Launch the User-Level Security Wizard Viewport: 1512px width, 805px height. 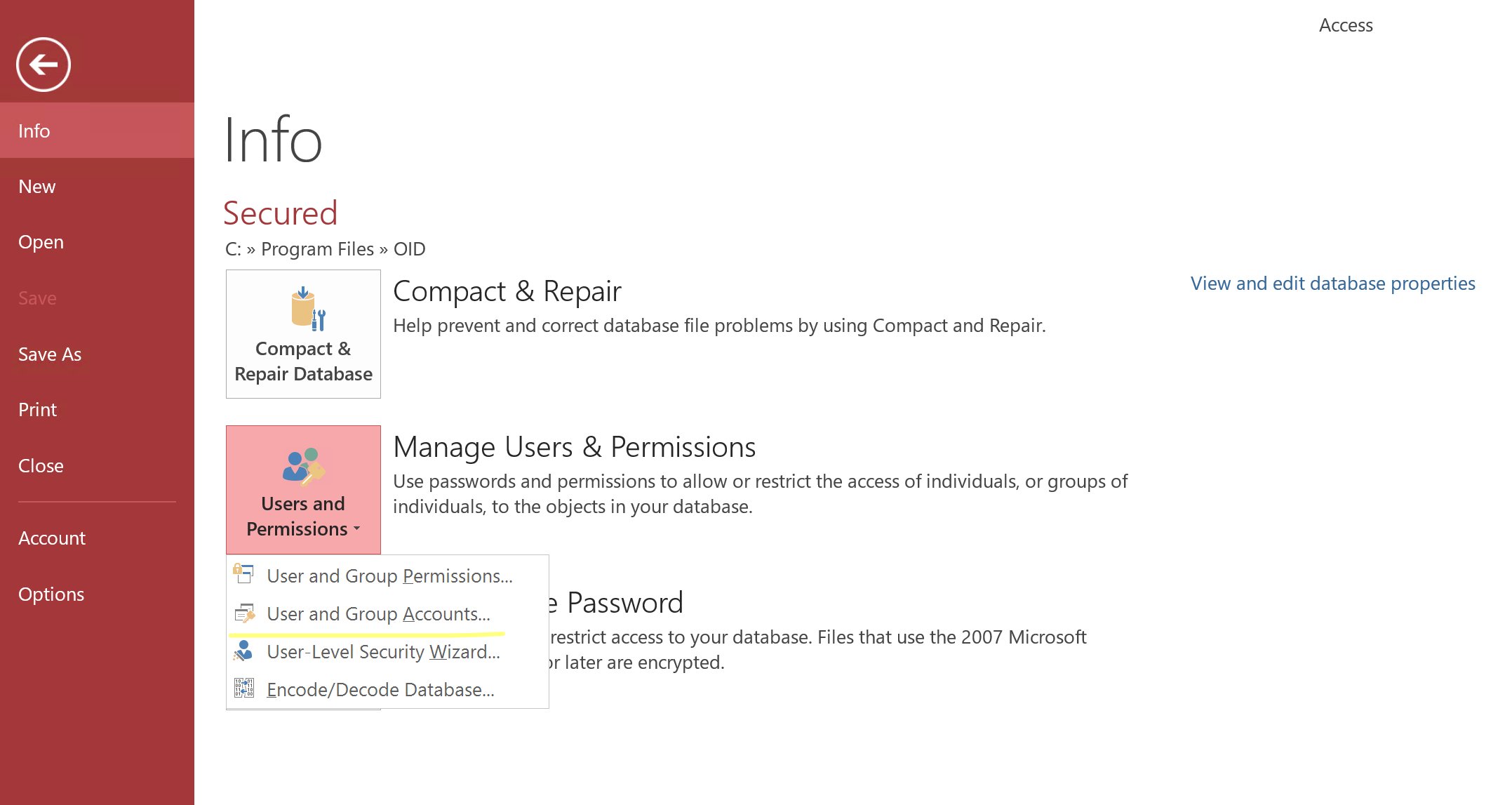click(x=384, y=651)
